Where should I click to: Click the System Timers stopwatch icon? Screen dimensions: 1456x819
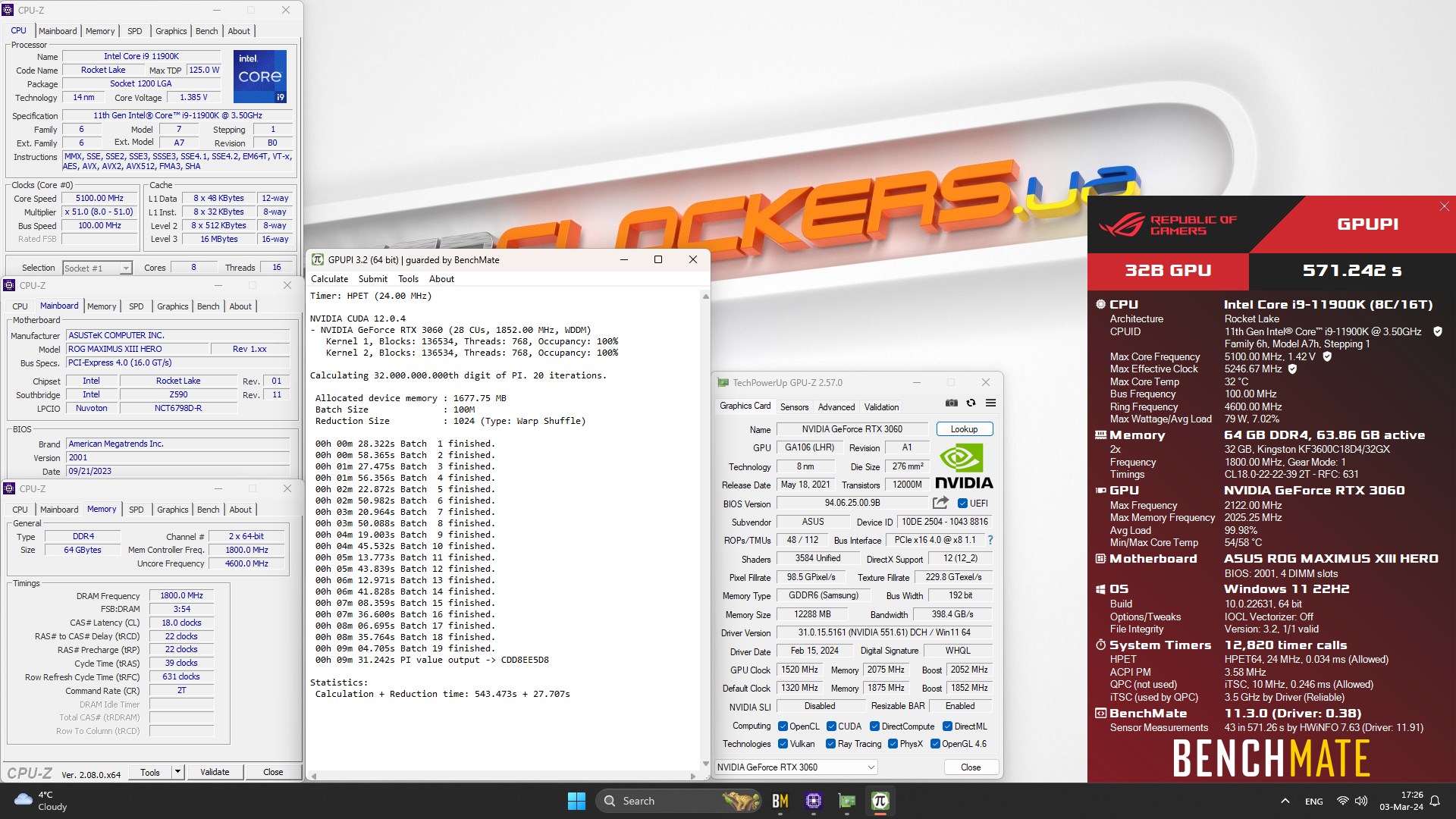click(1100, 645)
